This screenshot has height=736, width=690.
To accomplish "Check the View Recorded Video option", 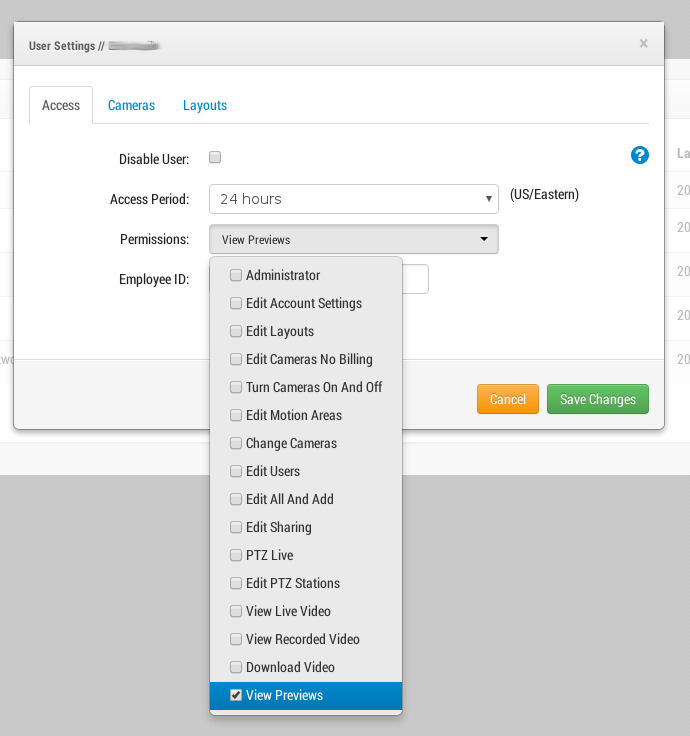I will click(x=236, y=639).
